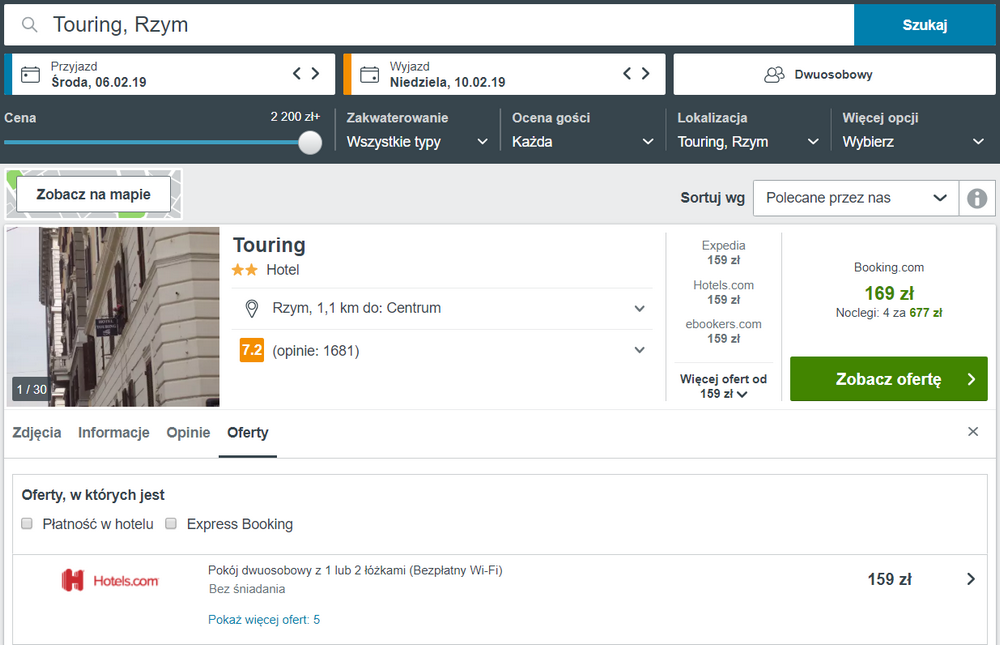The width and height of the screenshot is (1000, 645).
Task: Advance departure date with next arrow
Action: pyautogui.click(x=645, y=73)
